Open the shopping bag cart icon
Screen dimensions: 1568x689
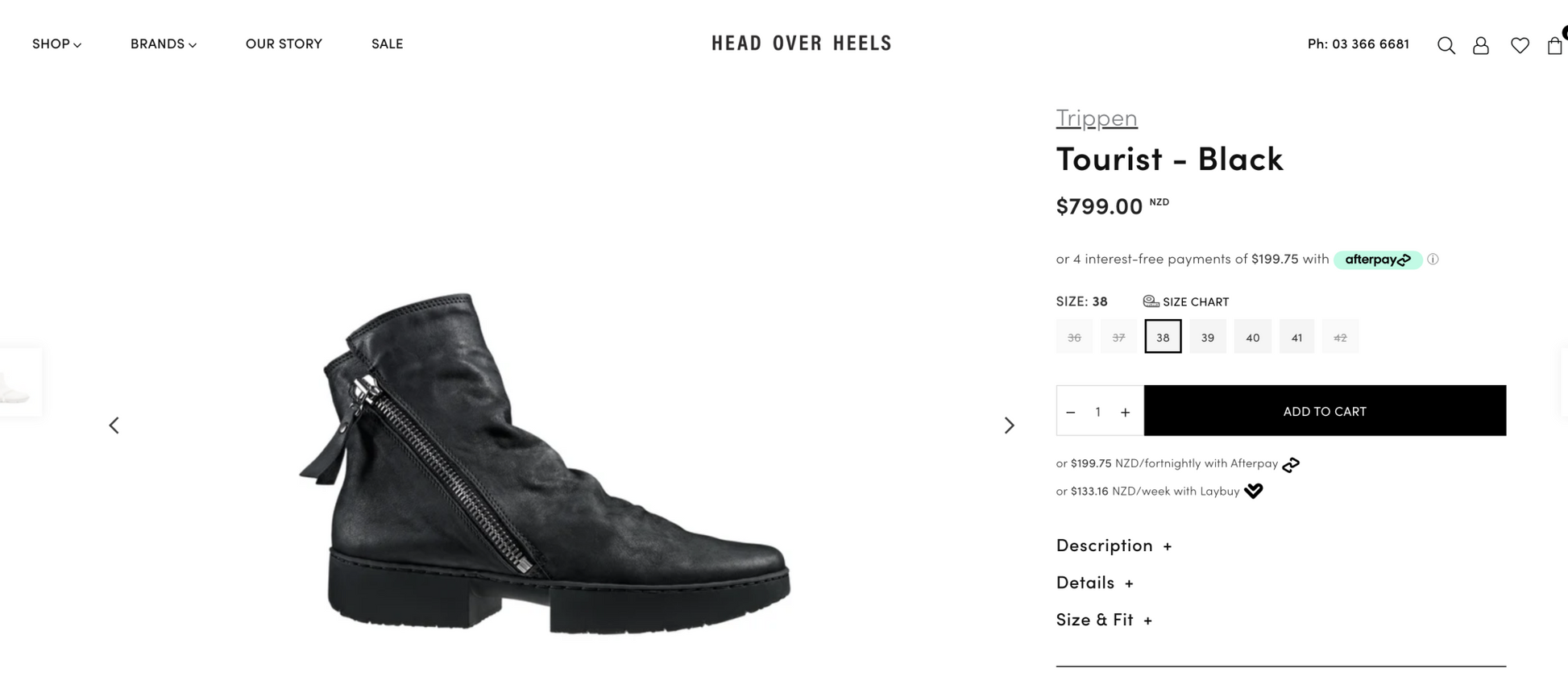[x=1554, y=45]
